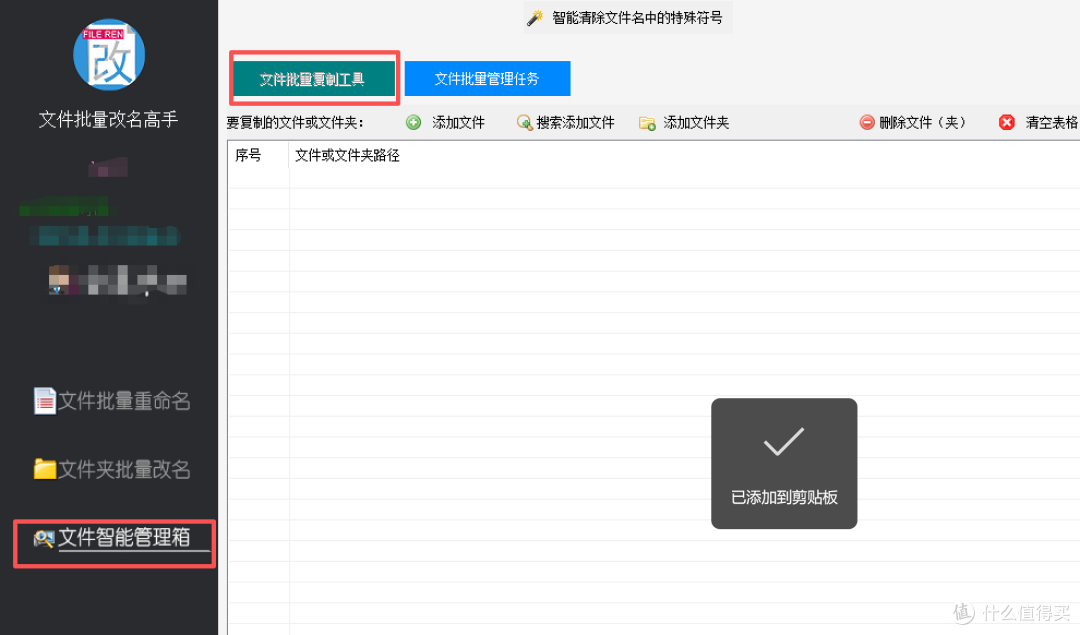Click the red 清空表格 X icon
Image resolution: width=1080 pixels, height=635 pixels.
pyautogui.click(x=1007, y=123)
